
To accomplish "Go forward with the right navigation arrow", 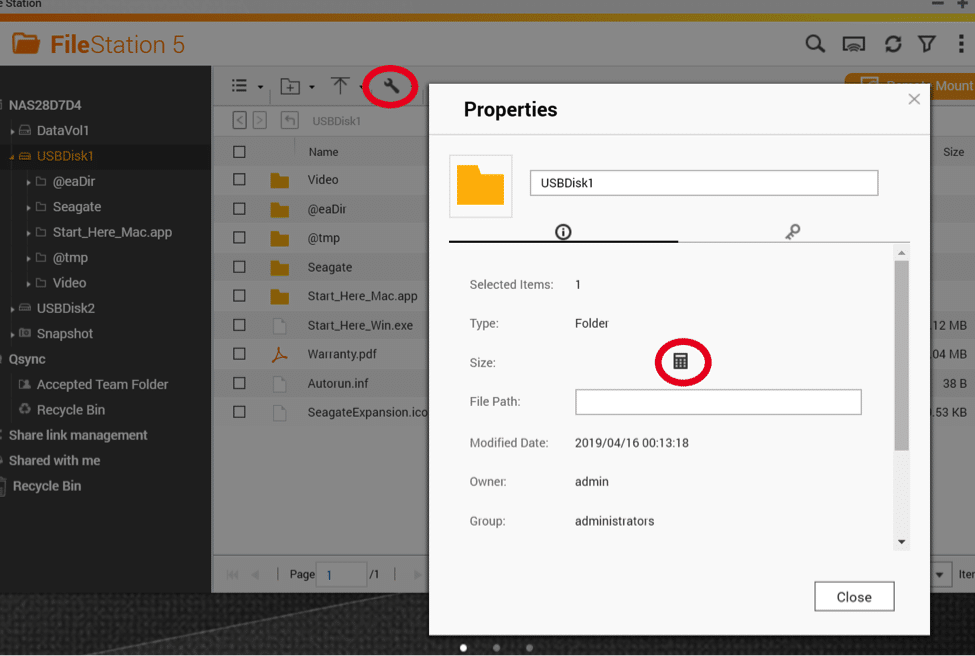I will click(260, 120).
